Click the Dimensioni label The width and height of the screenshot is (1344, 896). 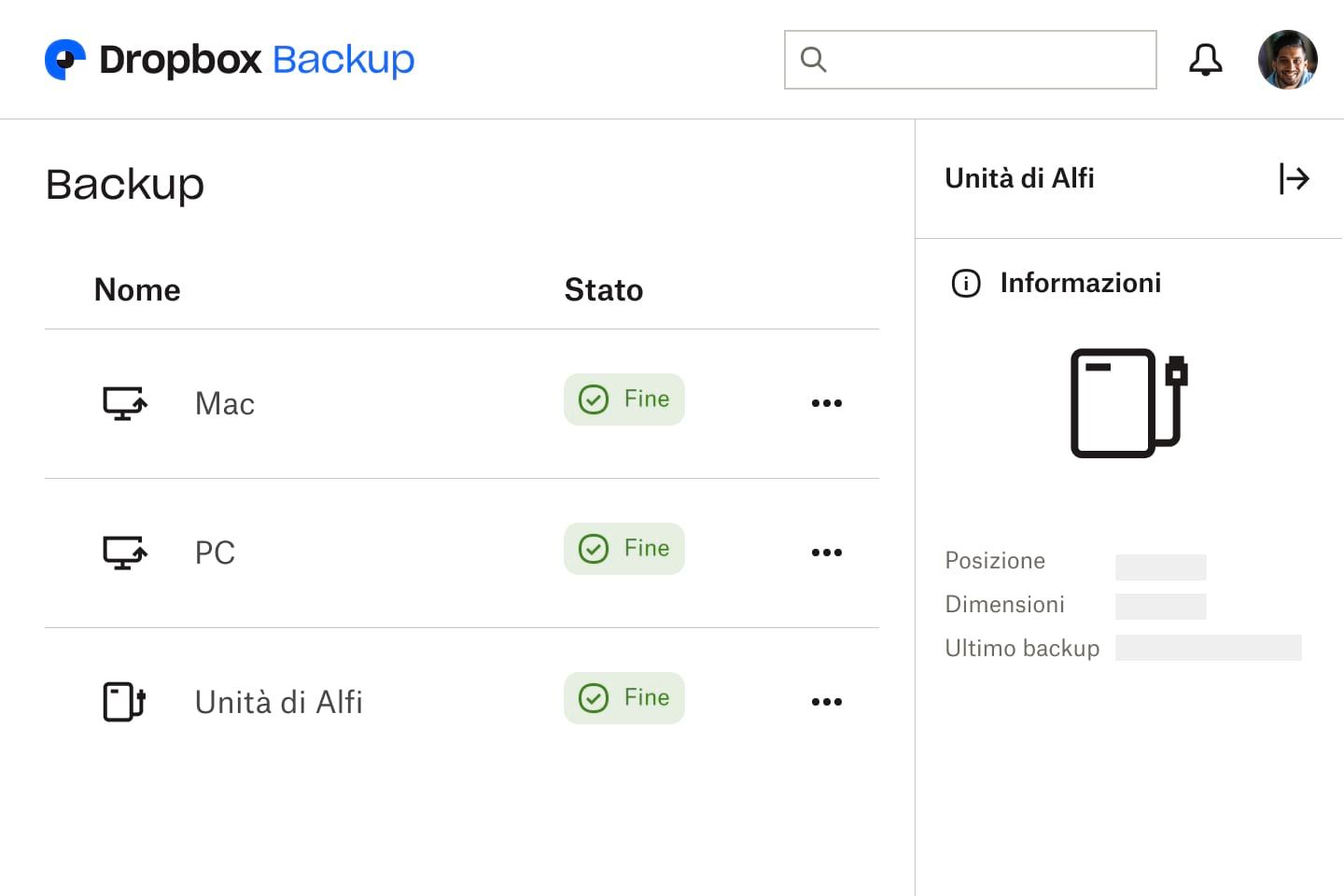tap(1004, 605)
